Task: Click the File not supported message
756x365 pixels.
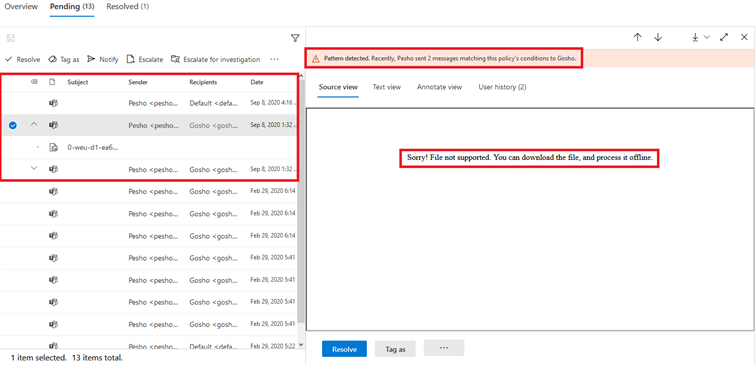Action: click(529, 158)
